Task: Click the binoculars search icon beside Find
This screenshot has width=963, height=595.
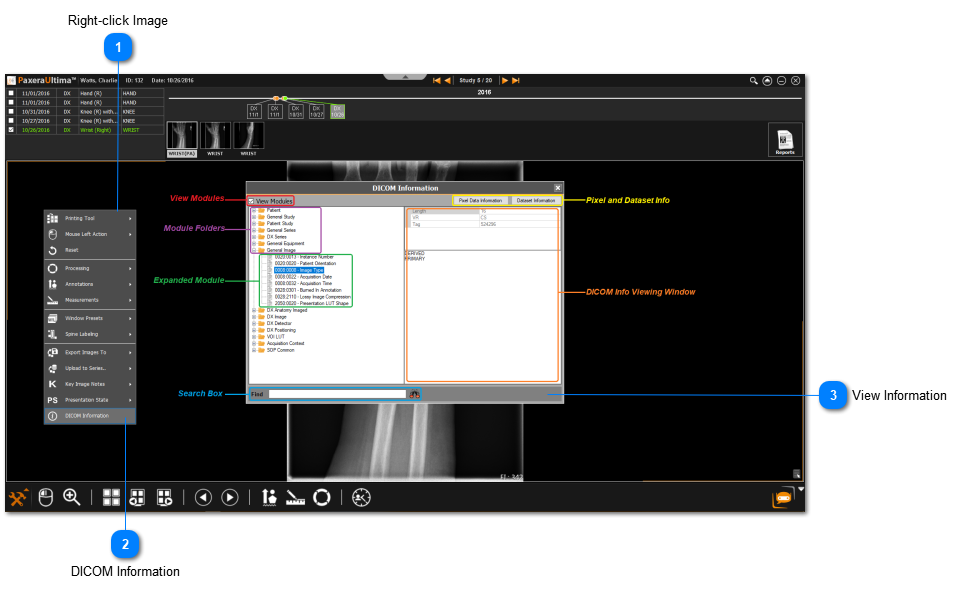Action: [x=414, y=394]
